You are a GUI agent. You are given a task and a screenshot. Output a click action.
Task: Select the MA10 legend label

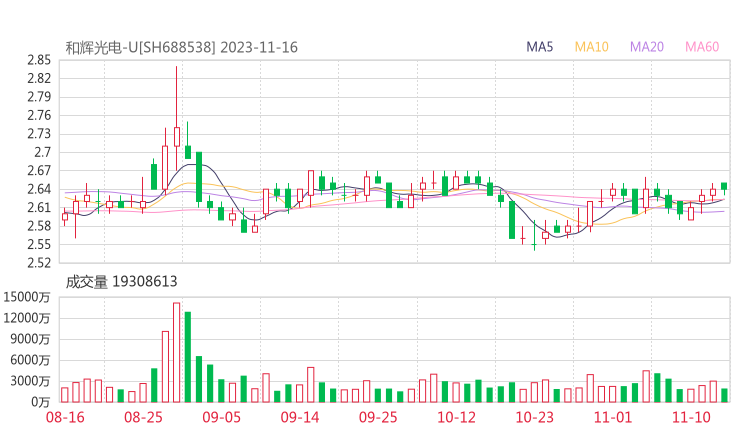591,47
